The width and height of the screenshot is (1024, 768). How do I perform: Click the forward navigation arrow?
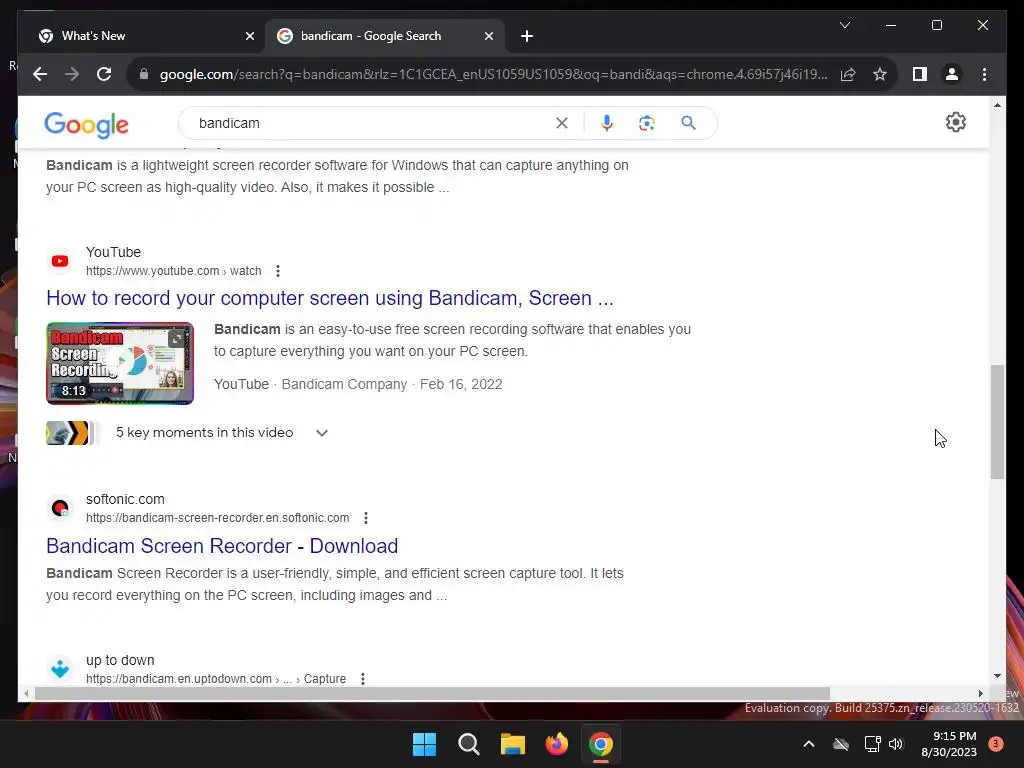pos(72,74)
